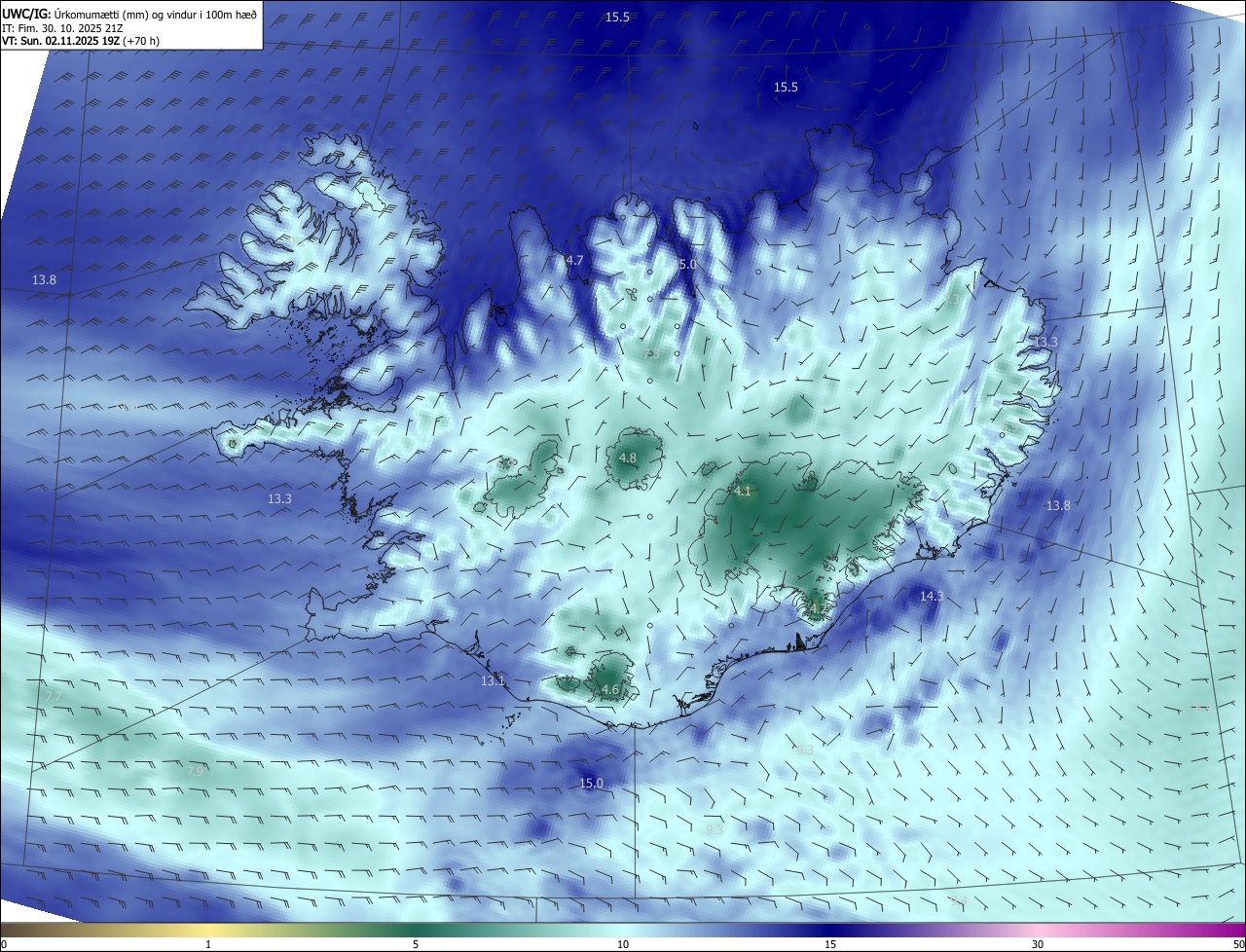Pick the "4.1" value on the ice cap
The width and height of the screenshot is (1246, 952).
[743, 492]
